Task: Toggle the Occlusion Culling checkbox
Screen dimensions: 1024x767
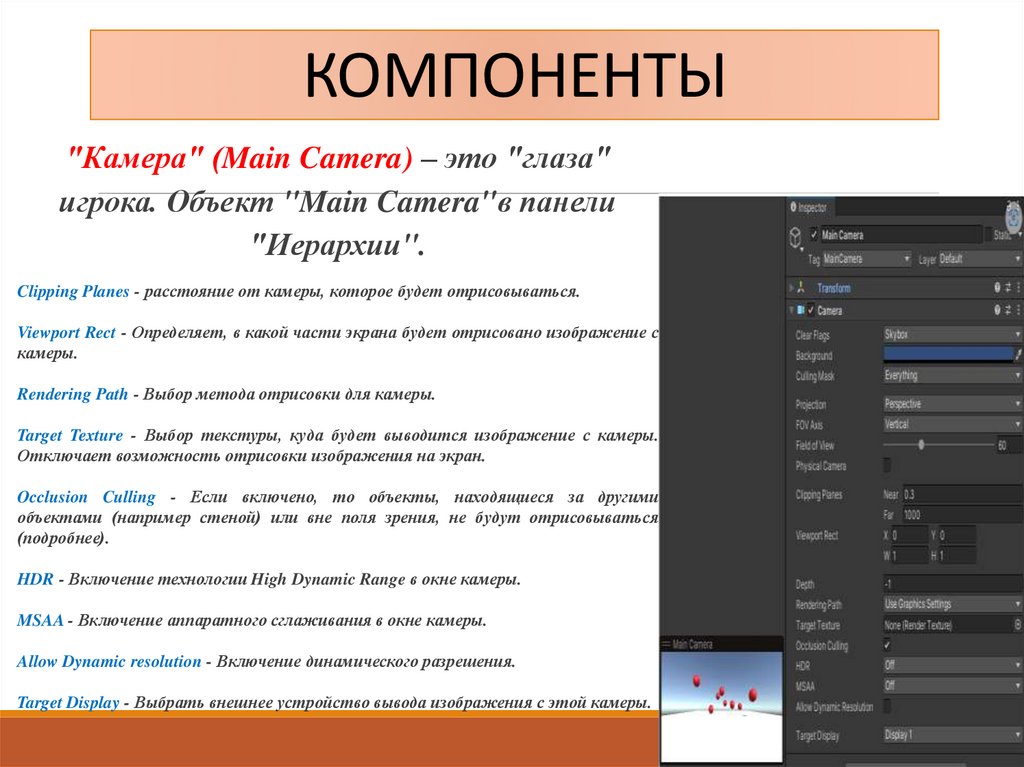Action: (887, 645)
